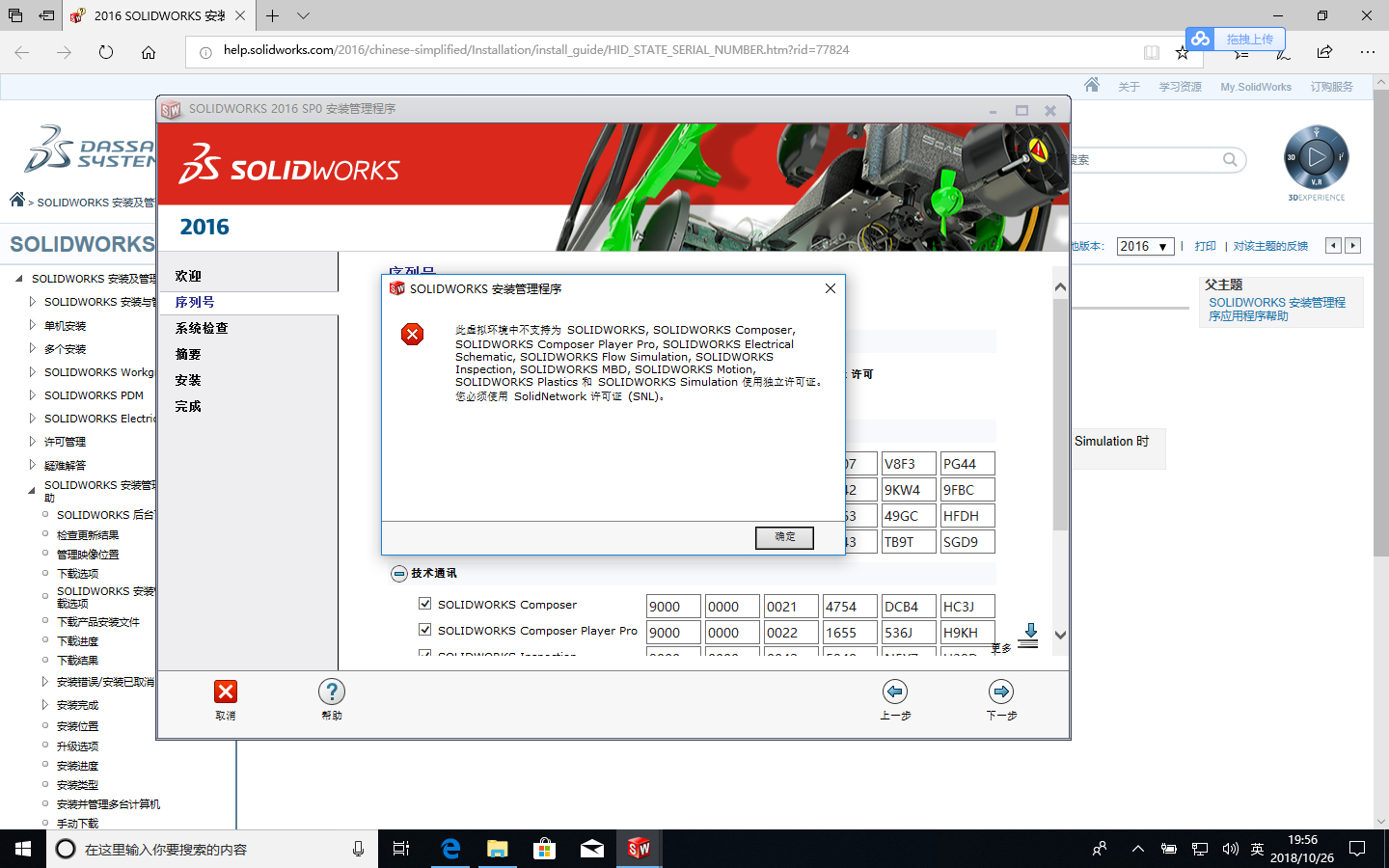Click the 更多 download arrow icon

click(x=1029, y=635)
